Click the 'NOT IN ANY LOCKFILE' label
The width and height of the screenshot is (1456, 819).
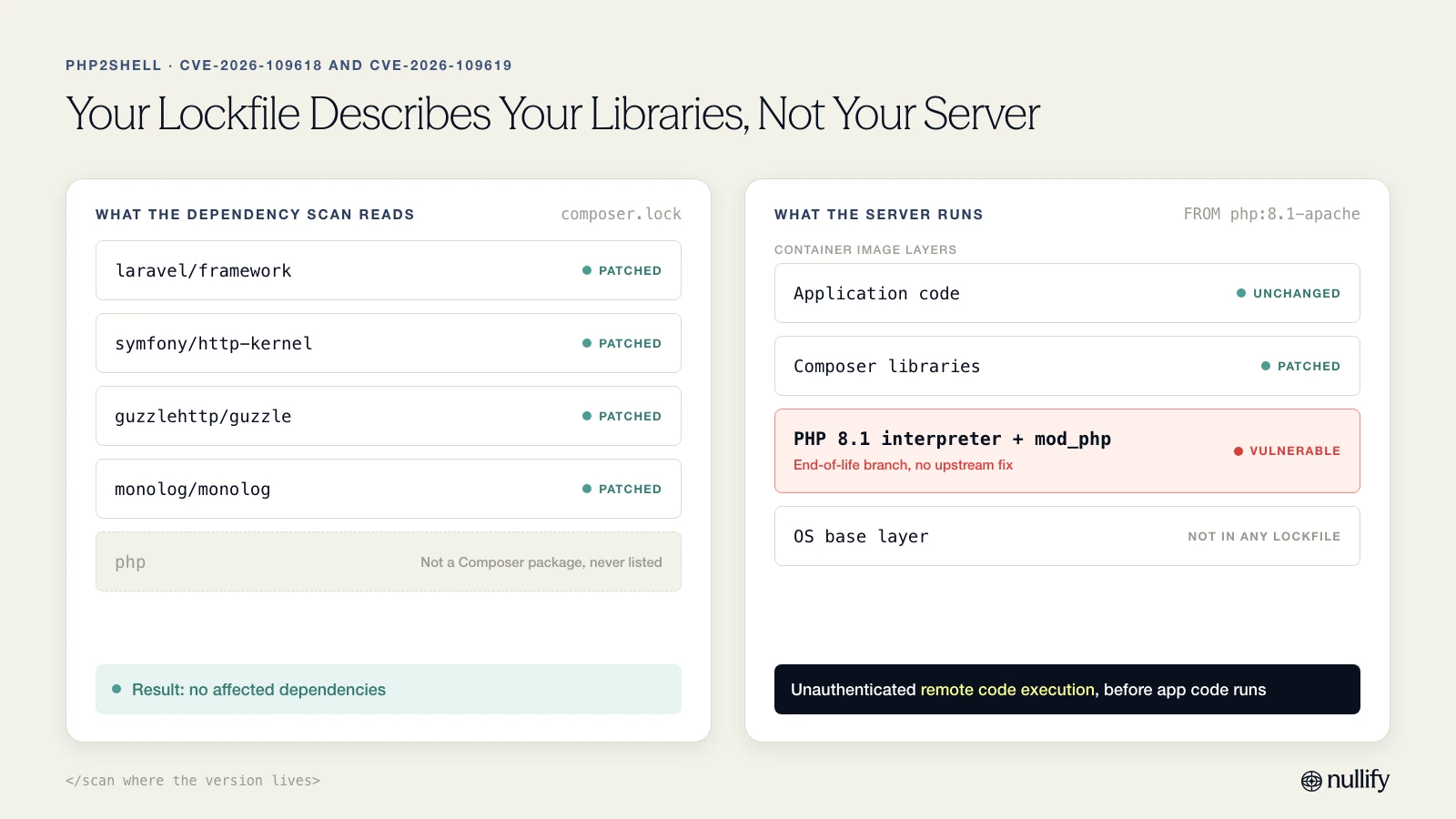coord(1264,536)
